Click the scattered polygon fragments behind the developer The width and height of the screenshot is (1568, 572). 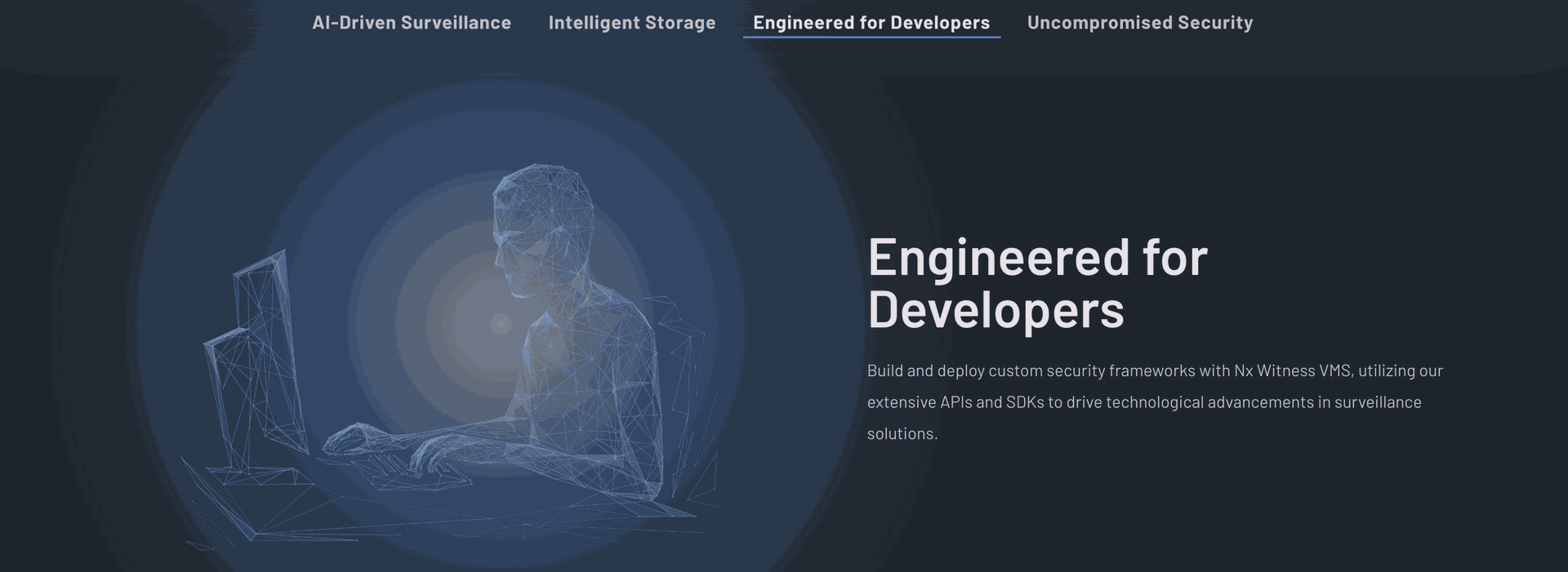click(690, 408)
